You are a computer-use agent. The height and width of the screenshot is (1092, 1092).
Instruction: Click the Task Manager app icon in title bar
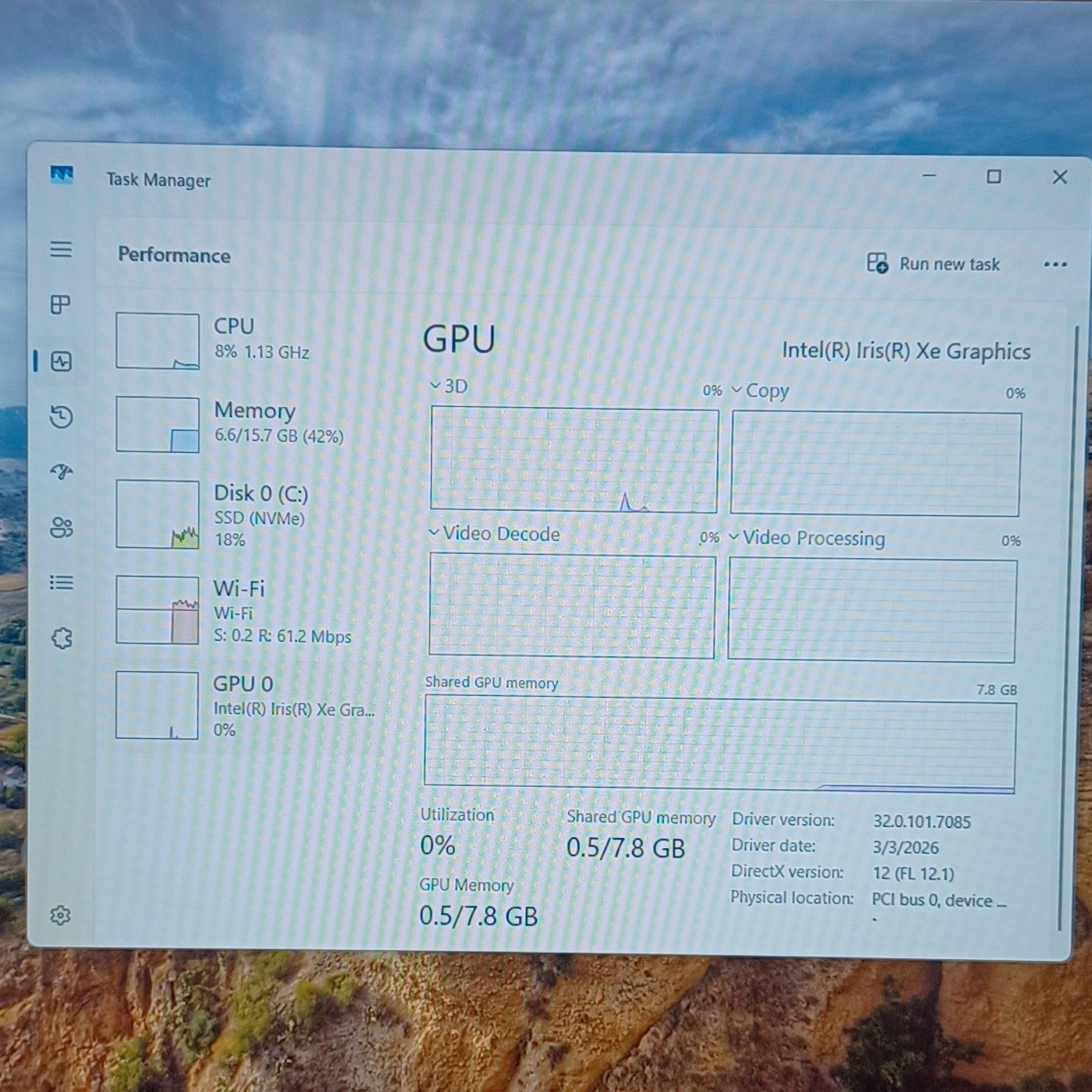pos(62,175)
